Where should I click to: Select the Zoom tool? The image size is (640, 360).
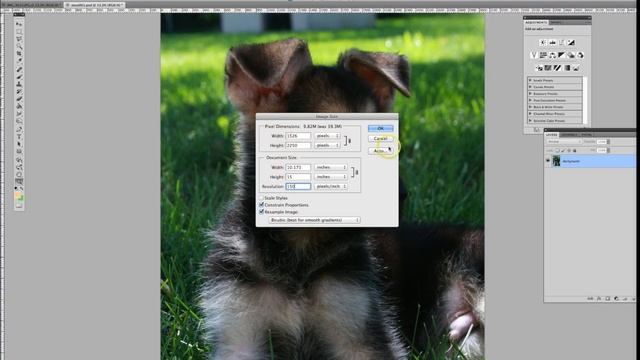[19, 182]
